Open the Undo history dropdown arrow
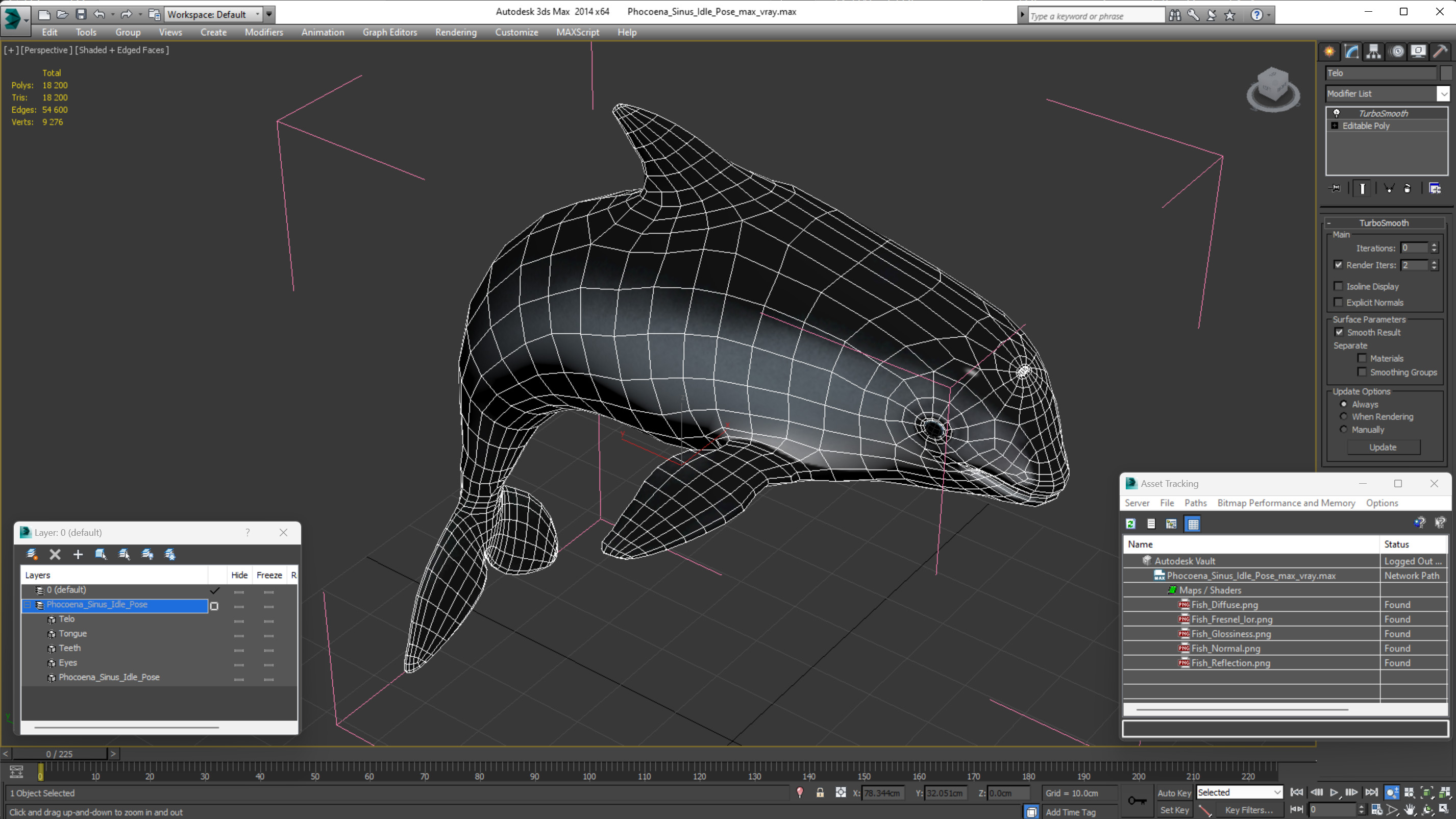The width and height of the screenshot is (1456, 819). click(x=112, y=14)
